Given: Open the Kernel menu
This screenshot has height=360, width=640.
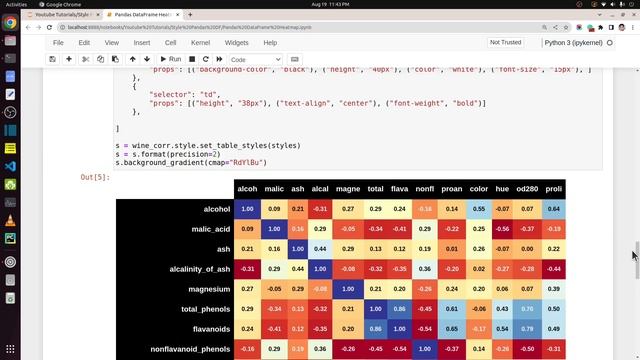Looking at the screenshot, I should [200, 43].
